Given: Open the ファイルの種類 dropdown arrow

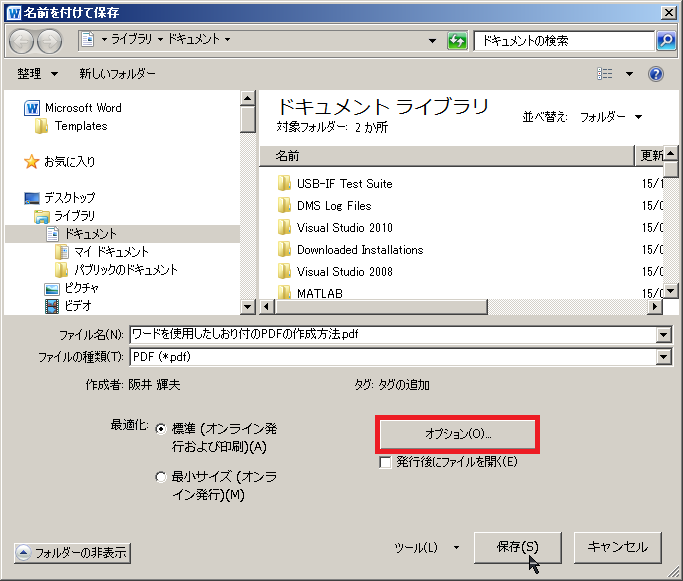Looking at the screenshot, I should tap(663, 357).
